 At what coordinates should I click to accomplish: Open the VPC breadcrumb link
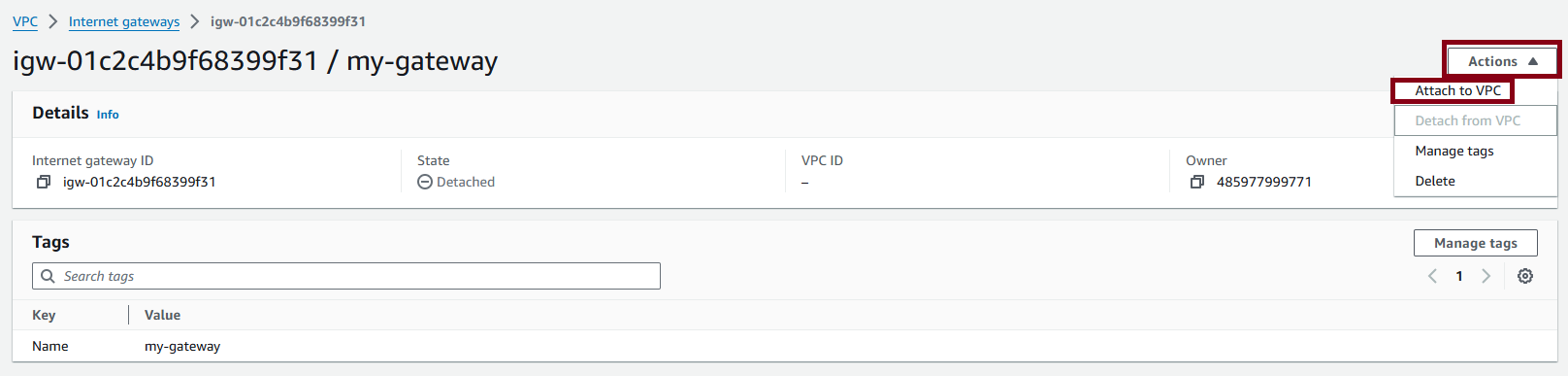[x=25, y=21]
